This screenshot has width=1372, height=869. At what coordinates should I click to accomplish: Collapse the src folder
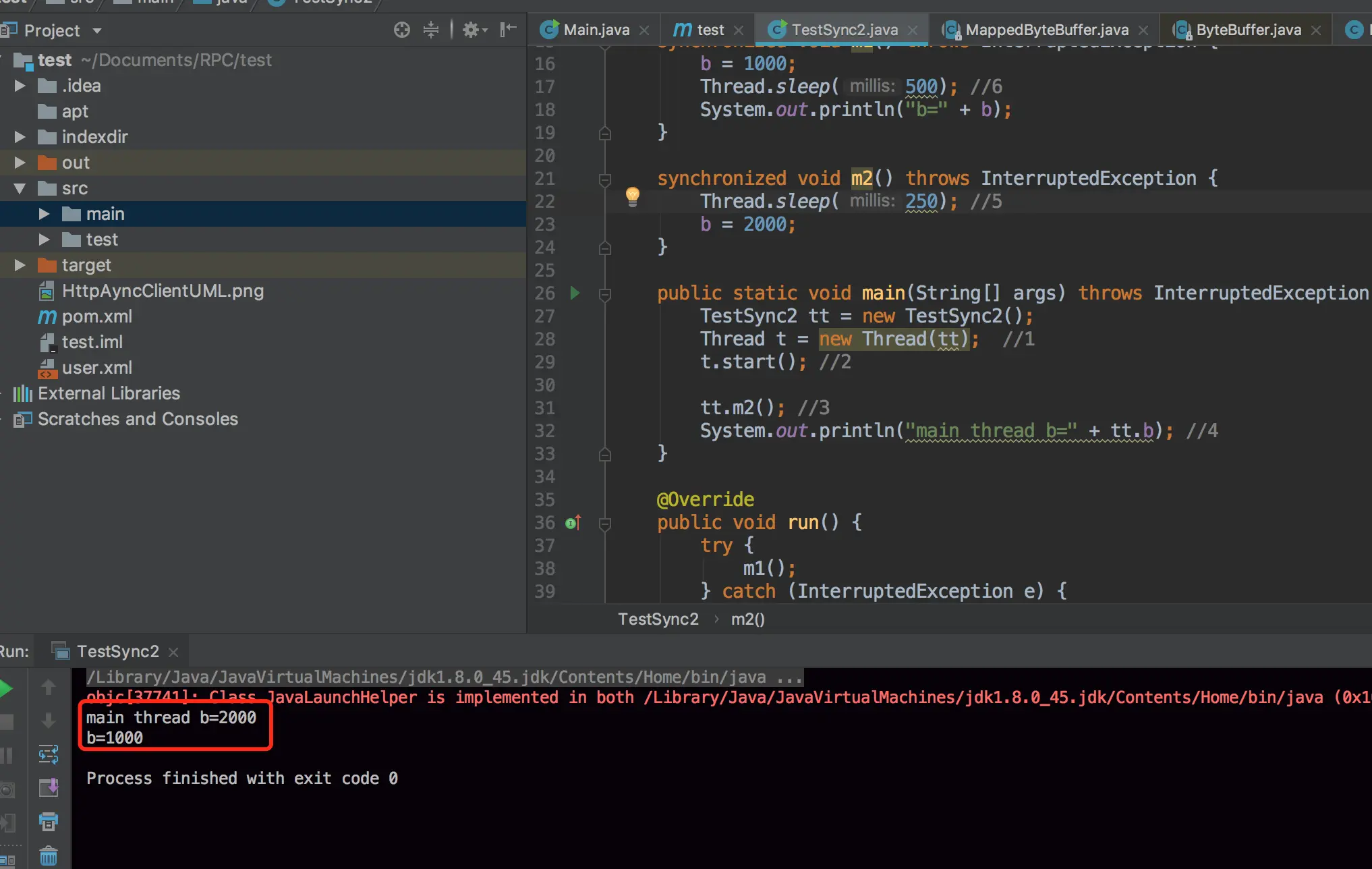[20, 188]
